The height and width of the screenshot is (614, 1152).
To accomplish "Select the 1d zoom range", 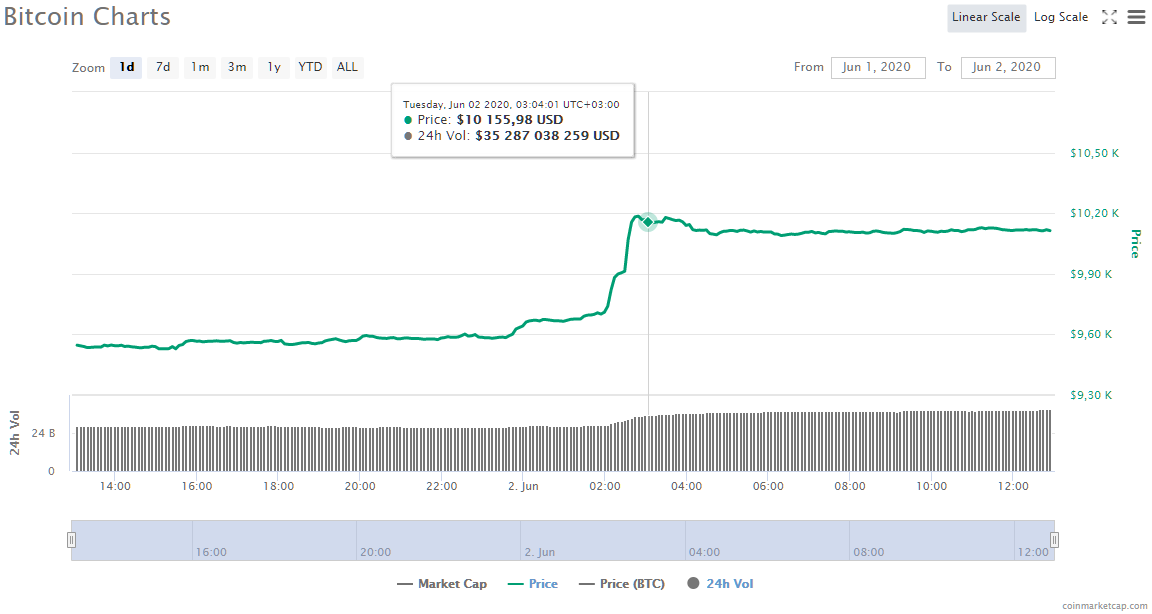I will point(125,67).
